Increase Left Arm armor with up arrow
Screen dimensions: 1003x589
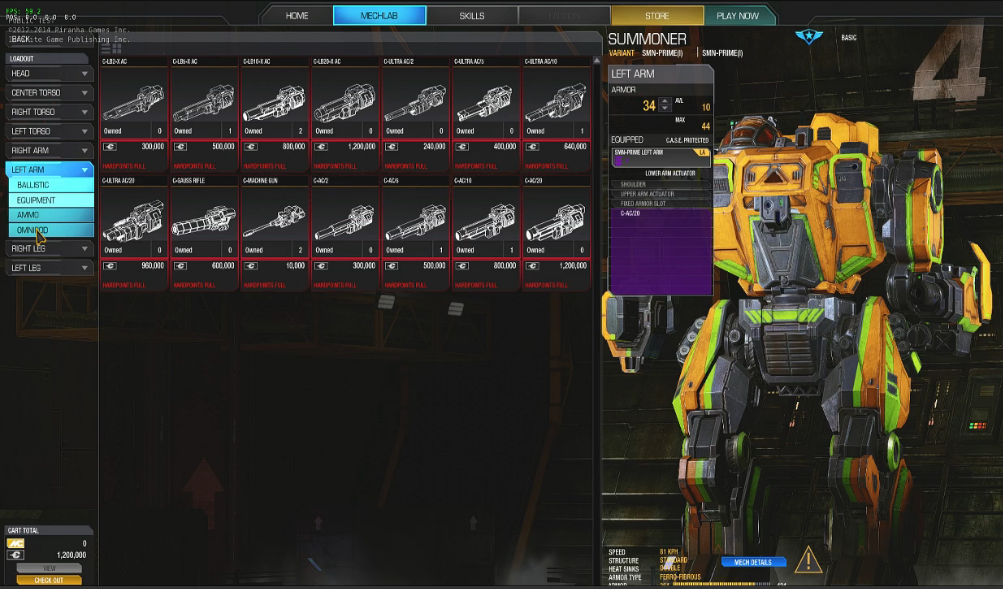click(665, 101)
